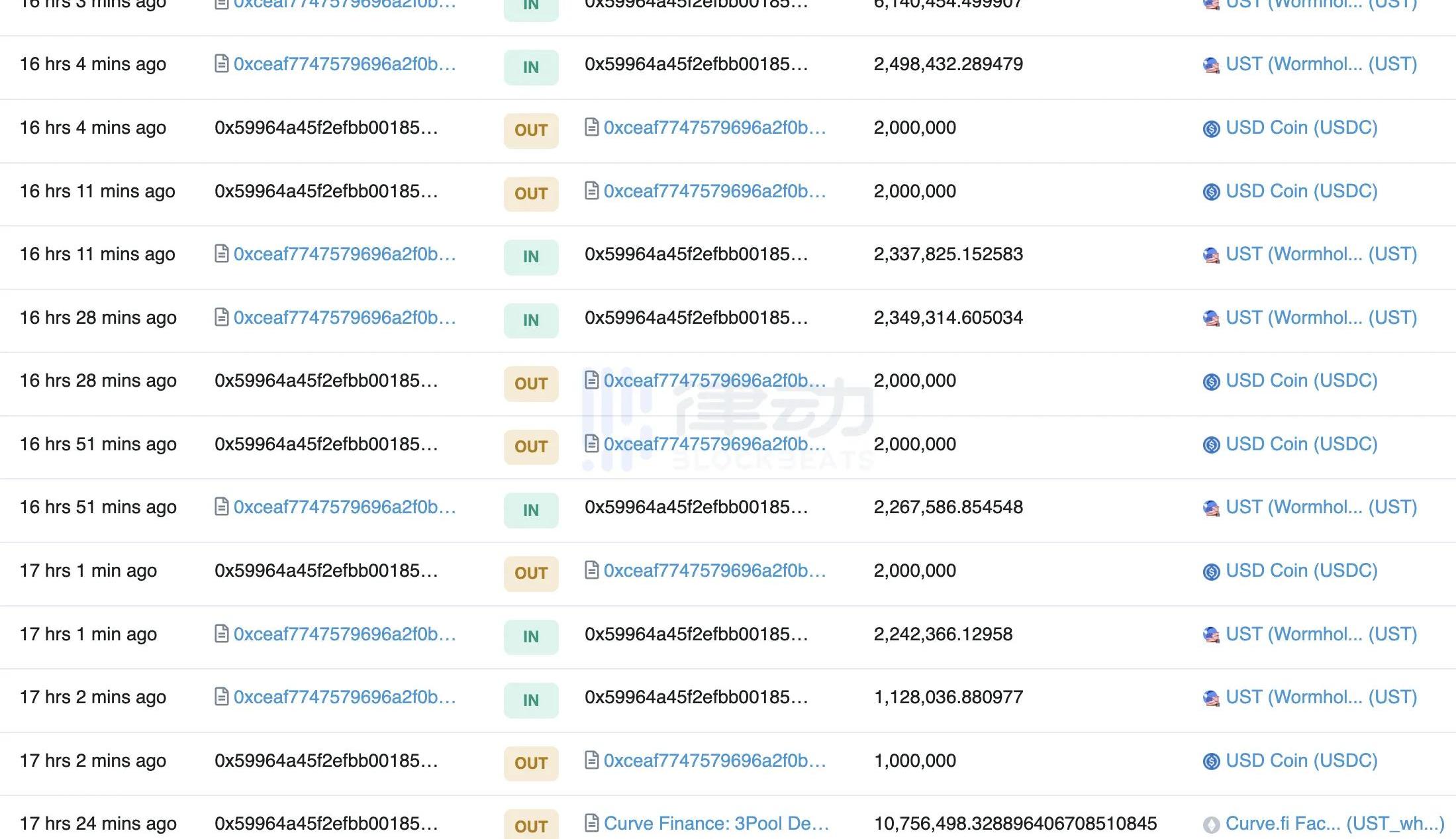Click the IN badge in the 2,349,314.605034 row

click(x=530, y=321)
